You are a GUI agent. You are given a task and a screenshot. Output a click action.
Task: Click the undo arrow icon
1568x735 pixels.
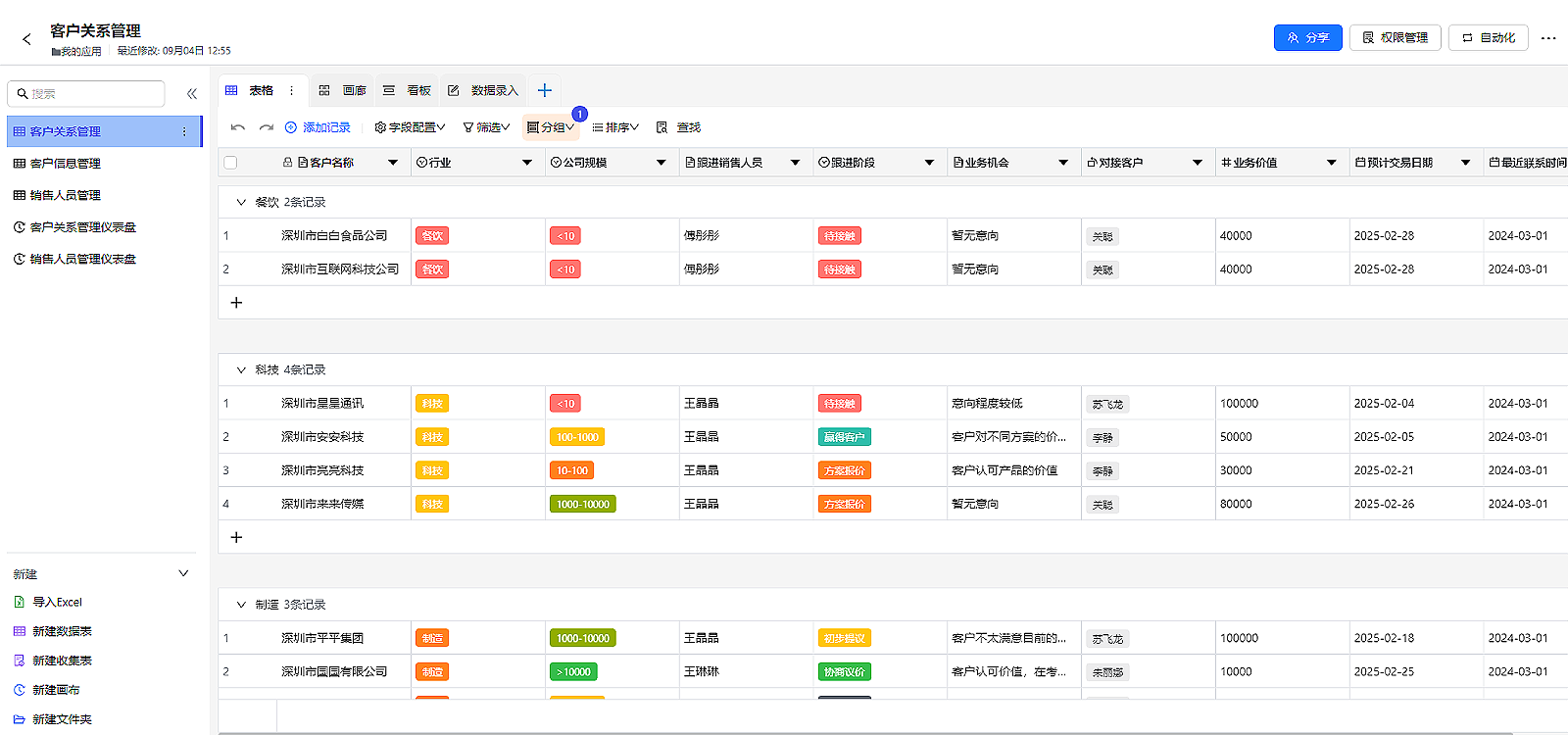pyautogui.click(x=237, y=127)
